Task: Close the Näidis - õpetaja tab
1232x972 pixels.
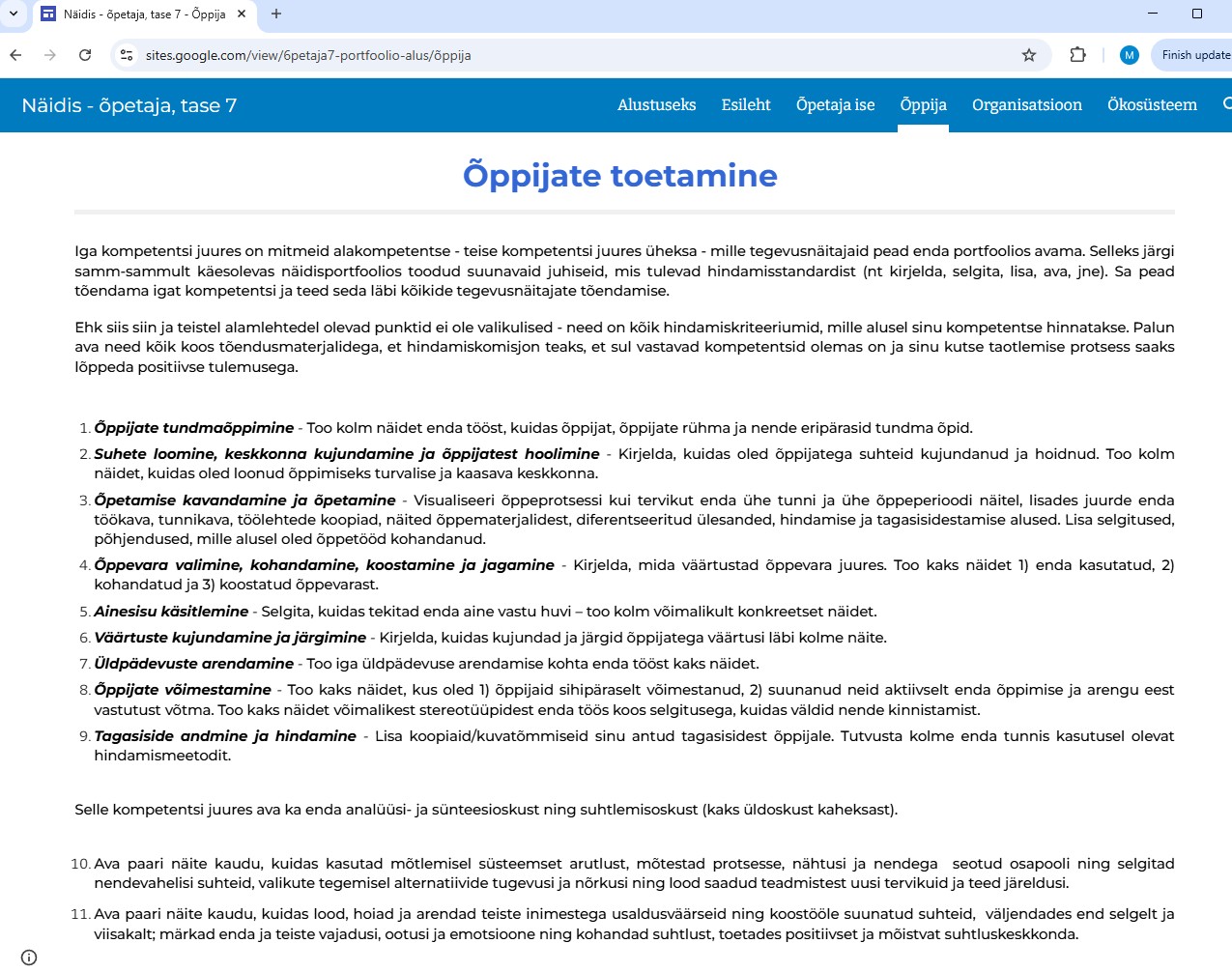Action: [x=242, y=14]
